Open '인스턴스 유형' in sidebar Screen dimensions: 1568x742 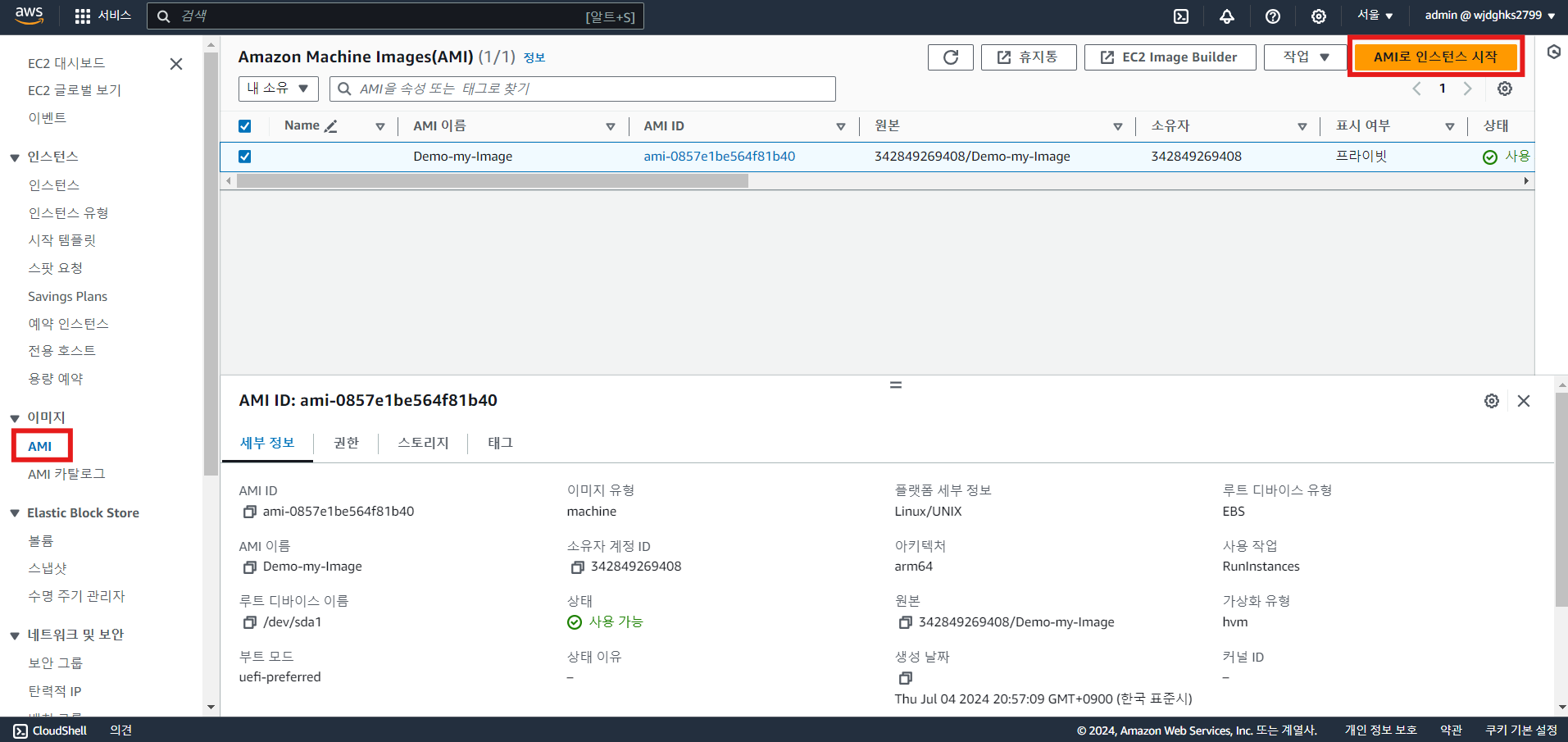coord(69,213)
